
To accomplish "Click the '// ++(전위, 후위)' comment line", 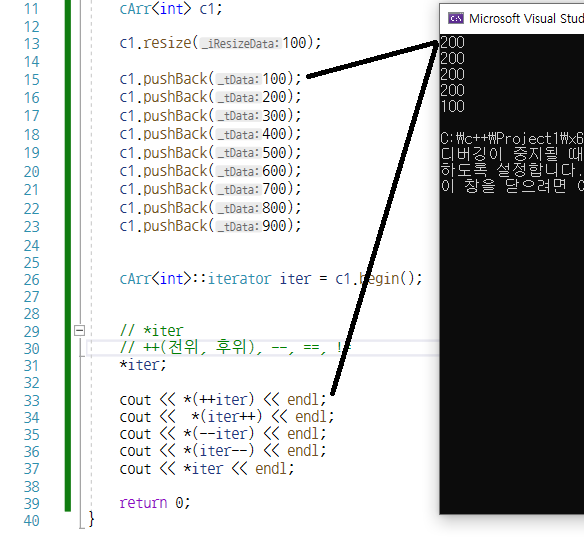I will click(x=235, y=348).
